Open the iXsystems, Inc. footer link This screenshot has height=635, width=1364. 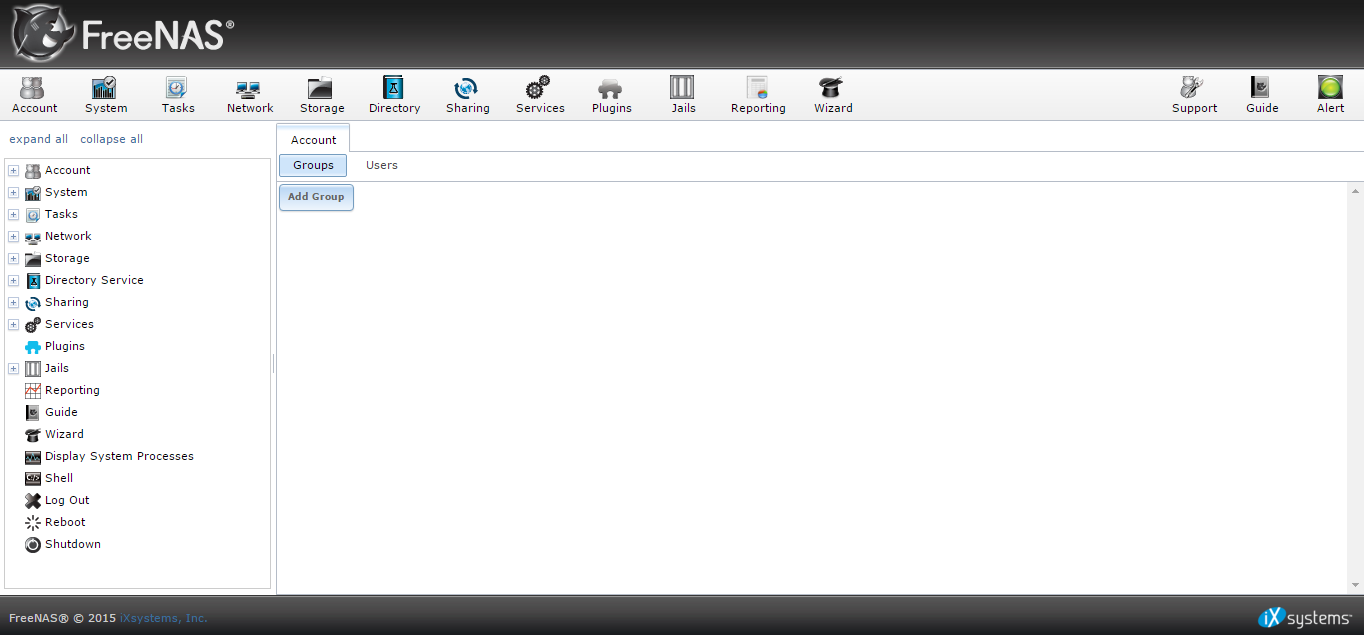click(163, 618)
